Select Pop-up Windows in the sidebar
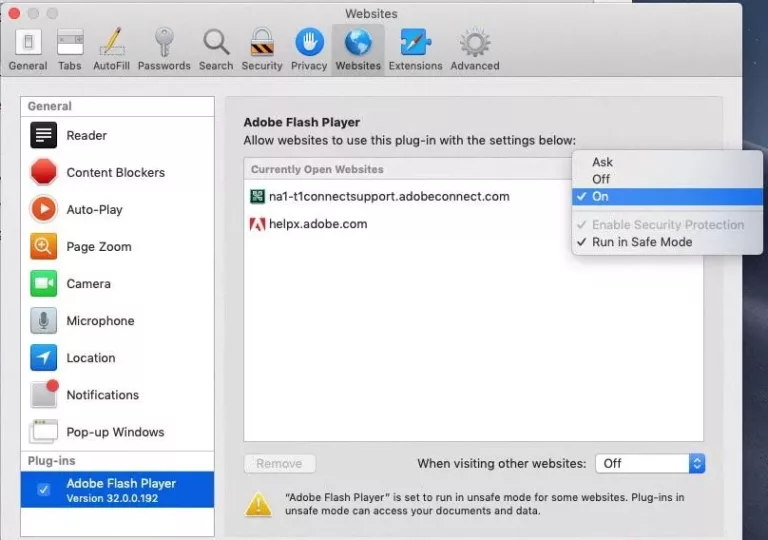This screenshot has height=540, width=768. (x=118, y=432)
